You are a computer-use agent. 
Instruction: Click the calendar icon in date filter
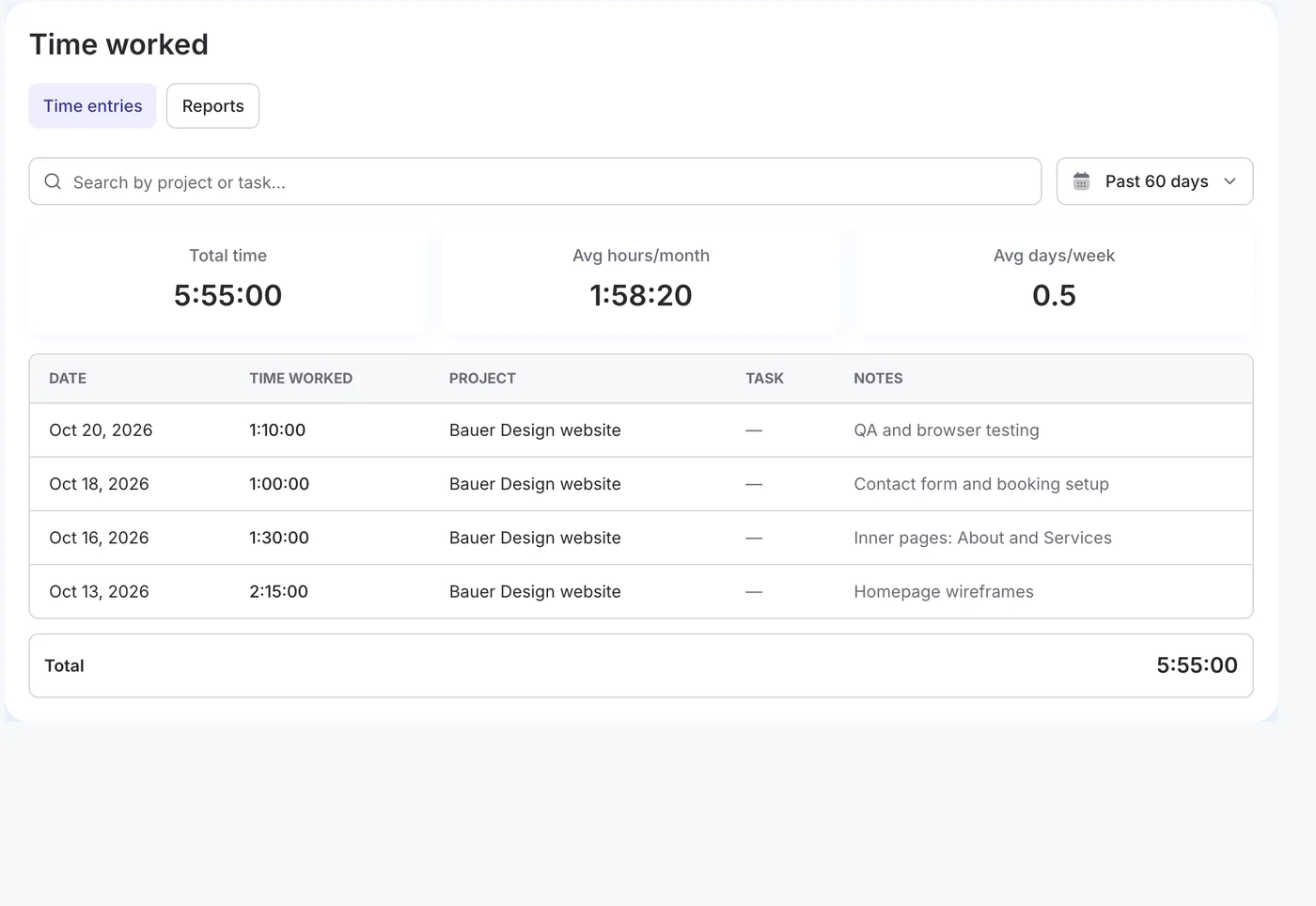(x=1081, y=180)
